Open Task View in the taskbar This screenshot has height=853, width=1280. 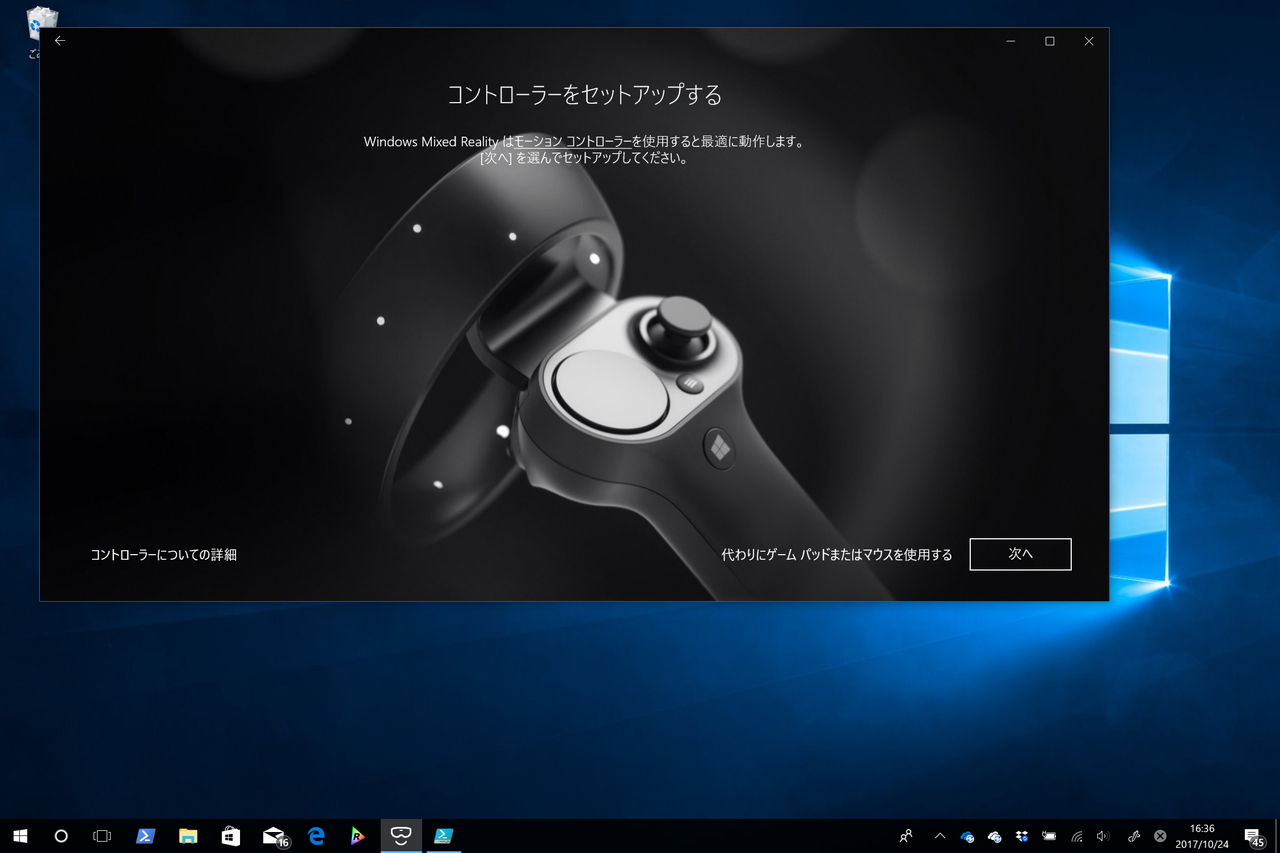point(101,836)
